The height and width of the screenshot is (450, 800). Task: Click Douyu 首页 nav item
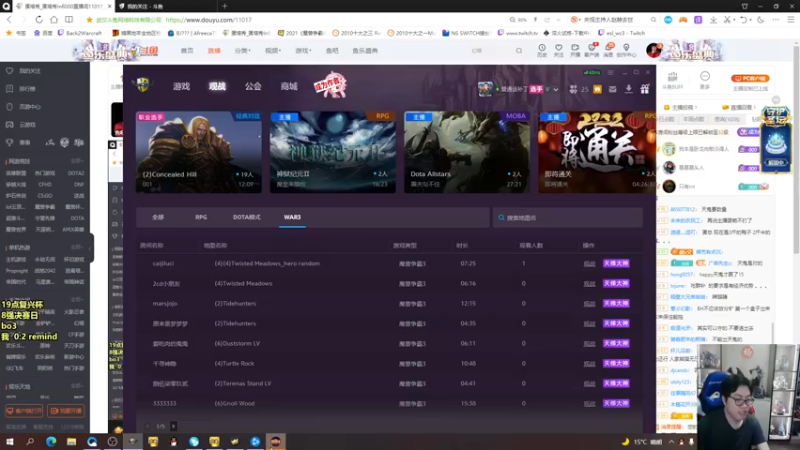[x=187, y=51]
